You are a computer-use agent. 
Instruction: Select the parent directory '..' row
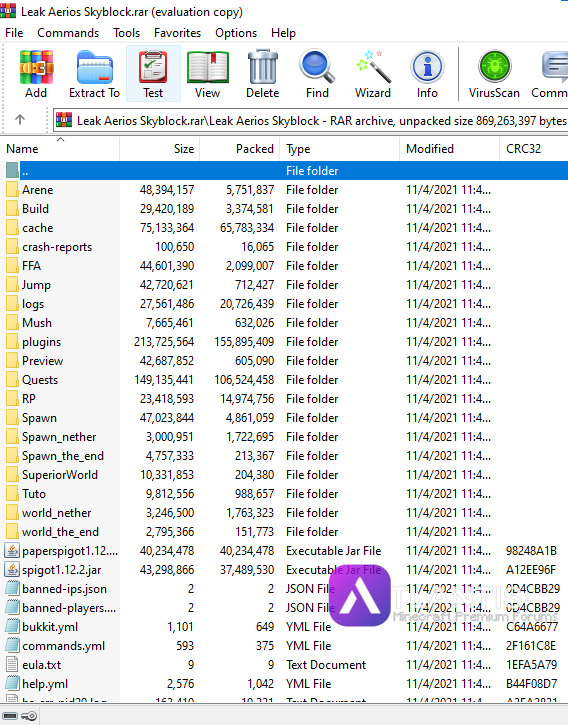coord(284,171)
